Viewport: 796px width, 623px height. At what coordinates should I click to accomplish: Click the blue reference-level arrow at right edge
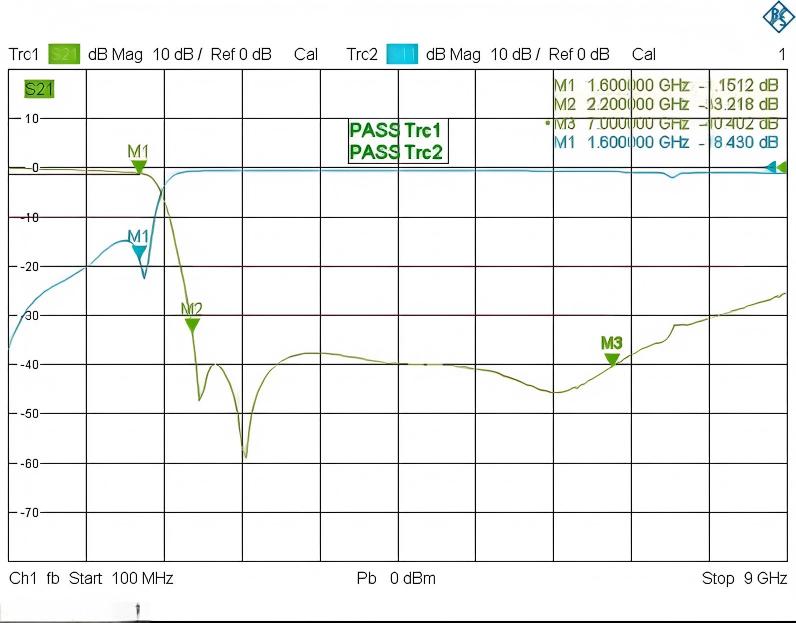[771, 167]
